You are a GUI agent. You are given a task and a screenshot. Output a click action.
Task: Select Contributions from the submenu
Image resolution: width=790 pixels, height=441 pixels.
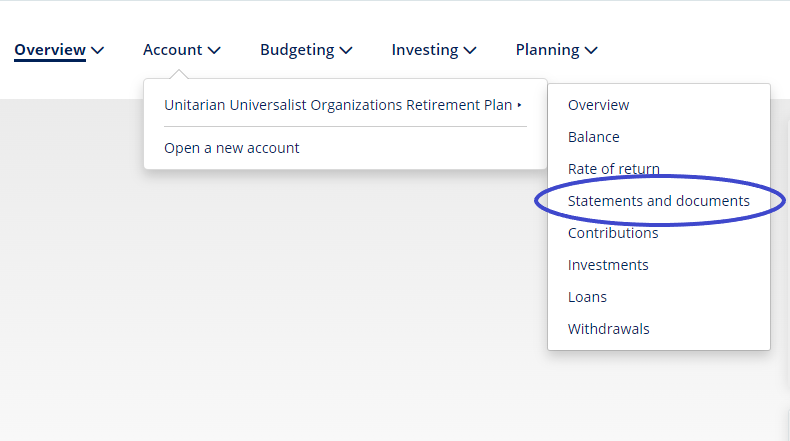click(613, 233)
